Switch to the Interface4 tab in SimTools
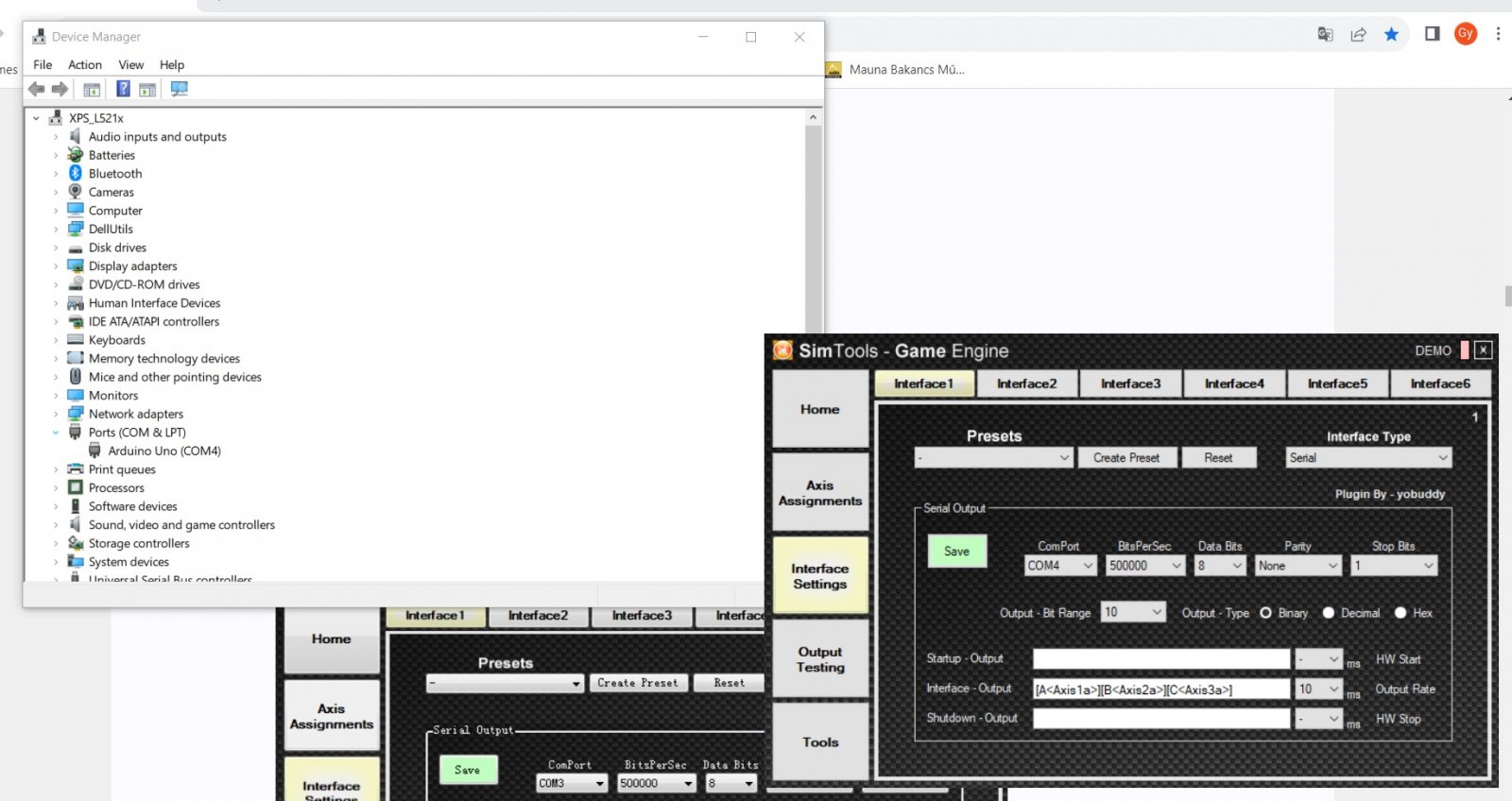 pos(1234,383)
